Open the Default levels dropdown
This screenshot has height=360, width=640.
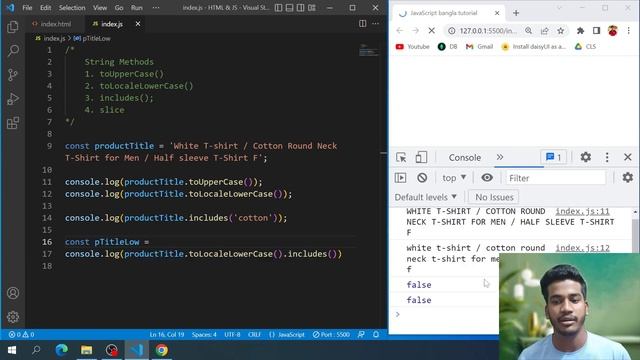point(425,197)
